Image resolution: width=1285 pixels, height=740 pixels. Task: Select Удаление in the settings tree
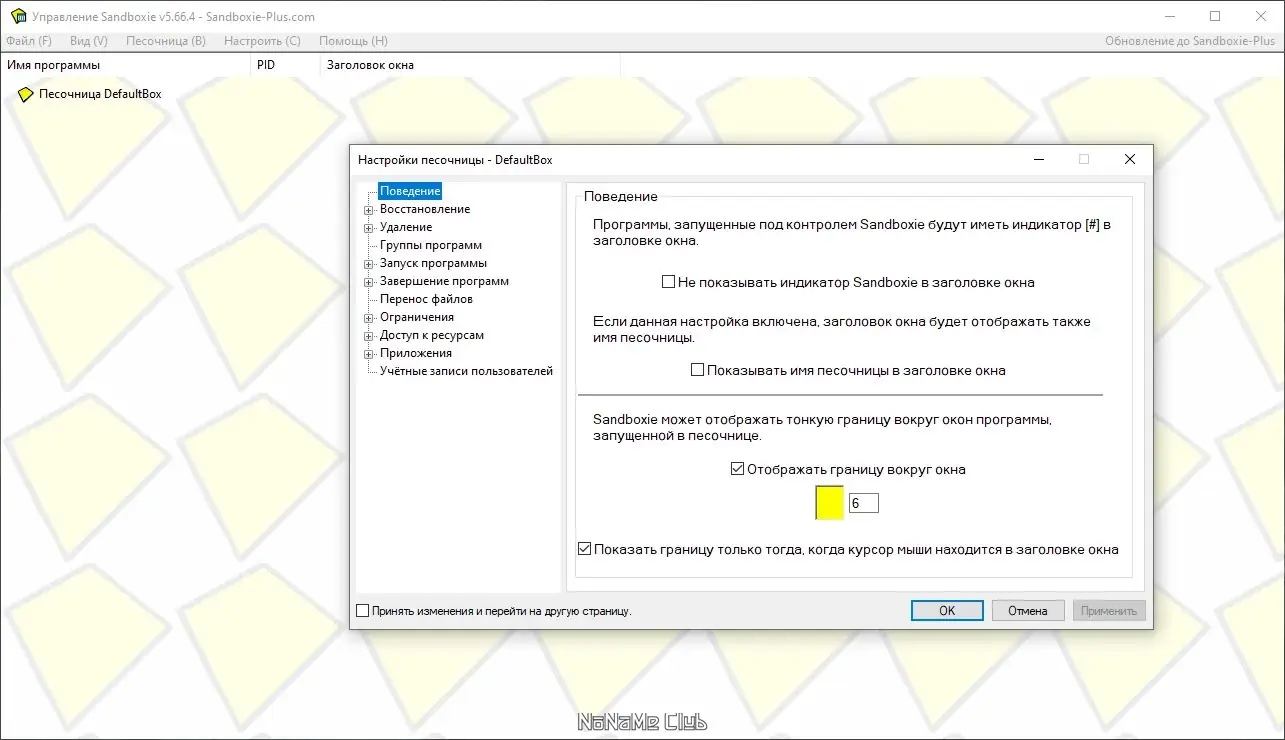click(406, 227)
